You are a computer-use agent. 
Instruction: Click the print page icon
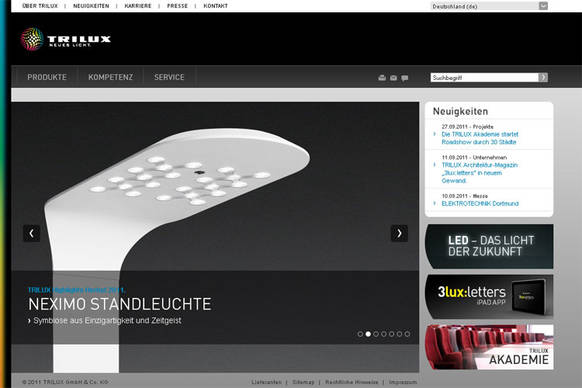point(382,78)
